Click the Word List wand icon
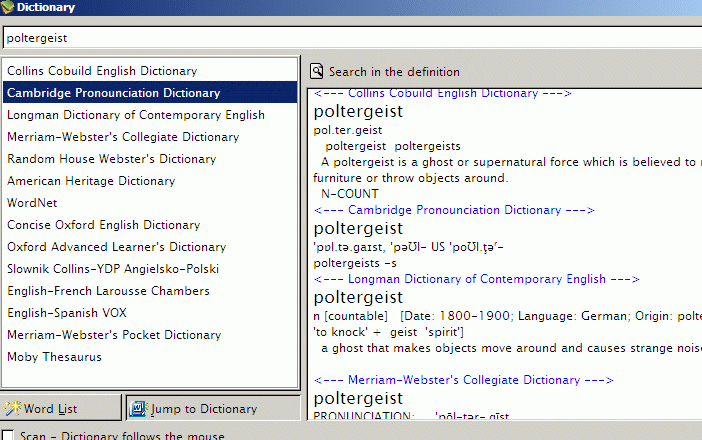 pos(12,408)
